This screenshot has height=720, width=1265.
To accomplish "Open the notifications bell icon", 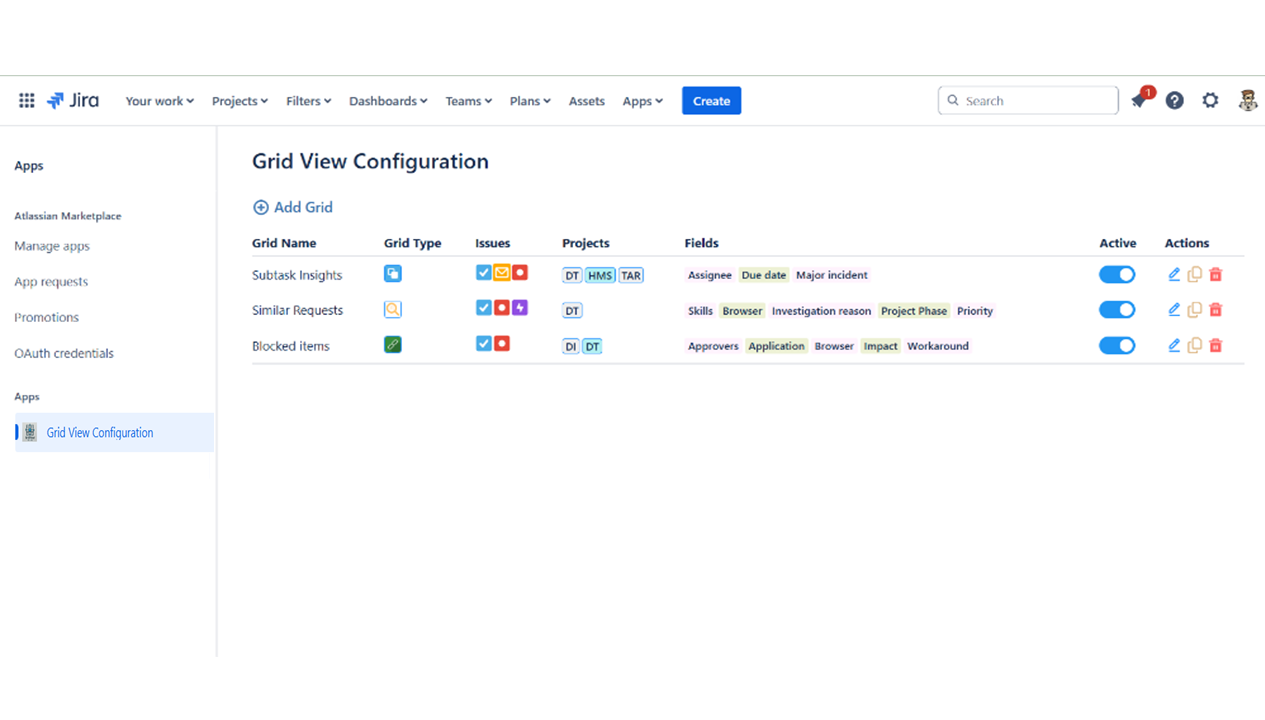I will click(x=1139, y=101).
